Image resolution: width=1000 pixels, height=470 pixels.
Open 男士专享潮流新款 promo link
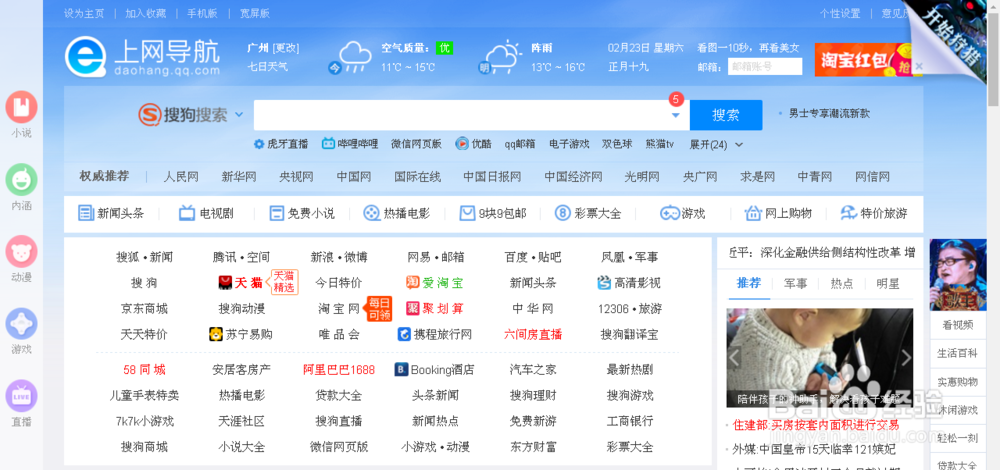coord(829,114)
